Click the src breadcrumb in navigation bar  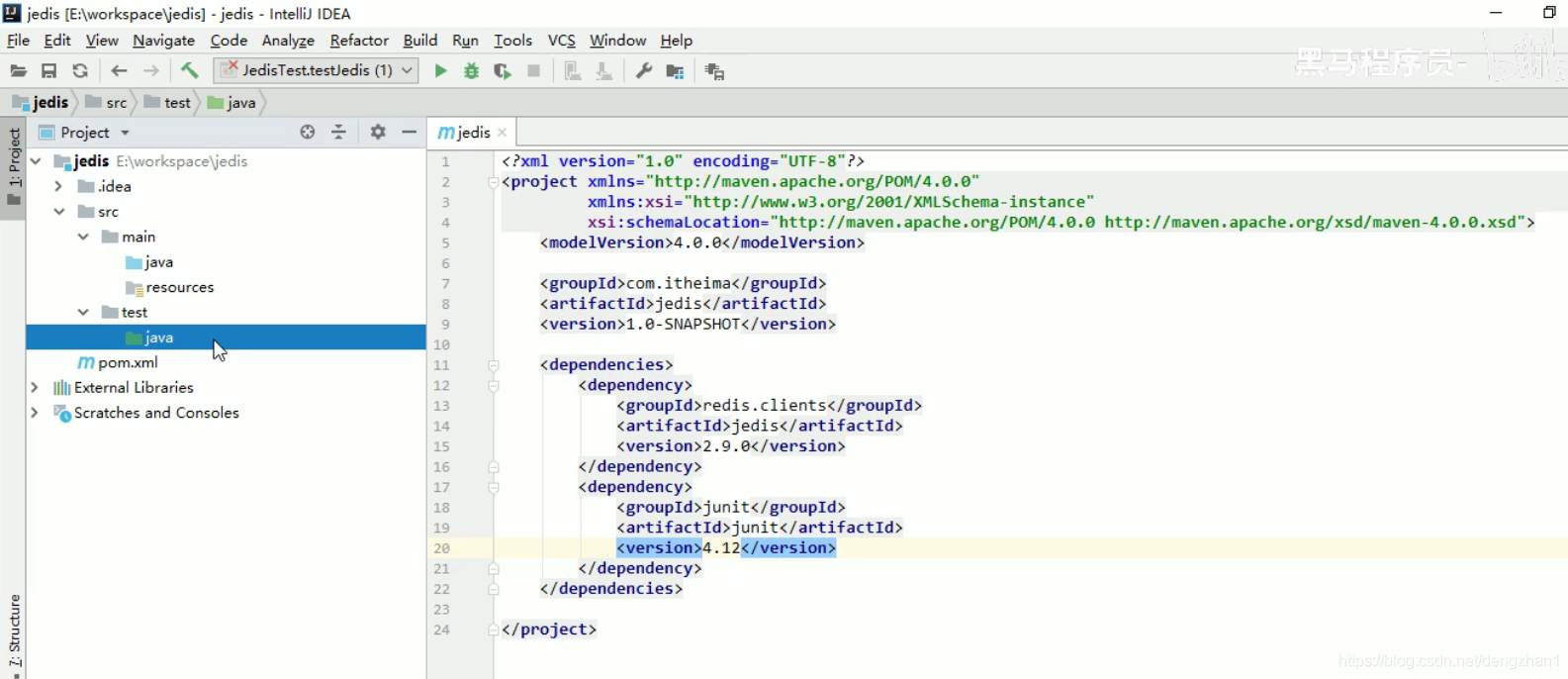(x=107, y=103)
